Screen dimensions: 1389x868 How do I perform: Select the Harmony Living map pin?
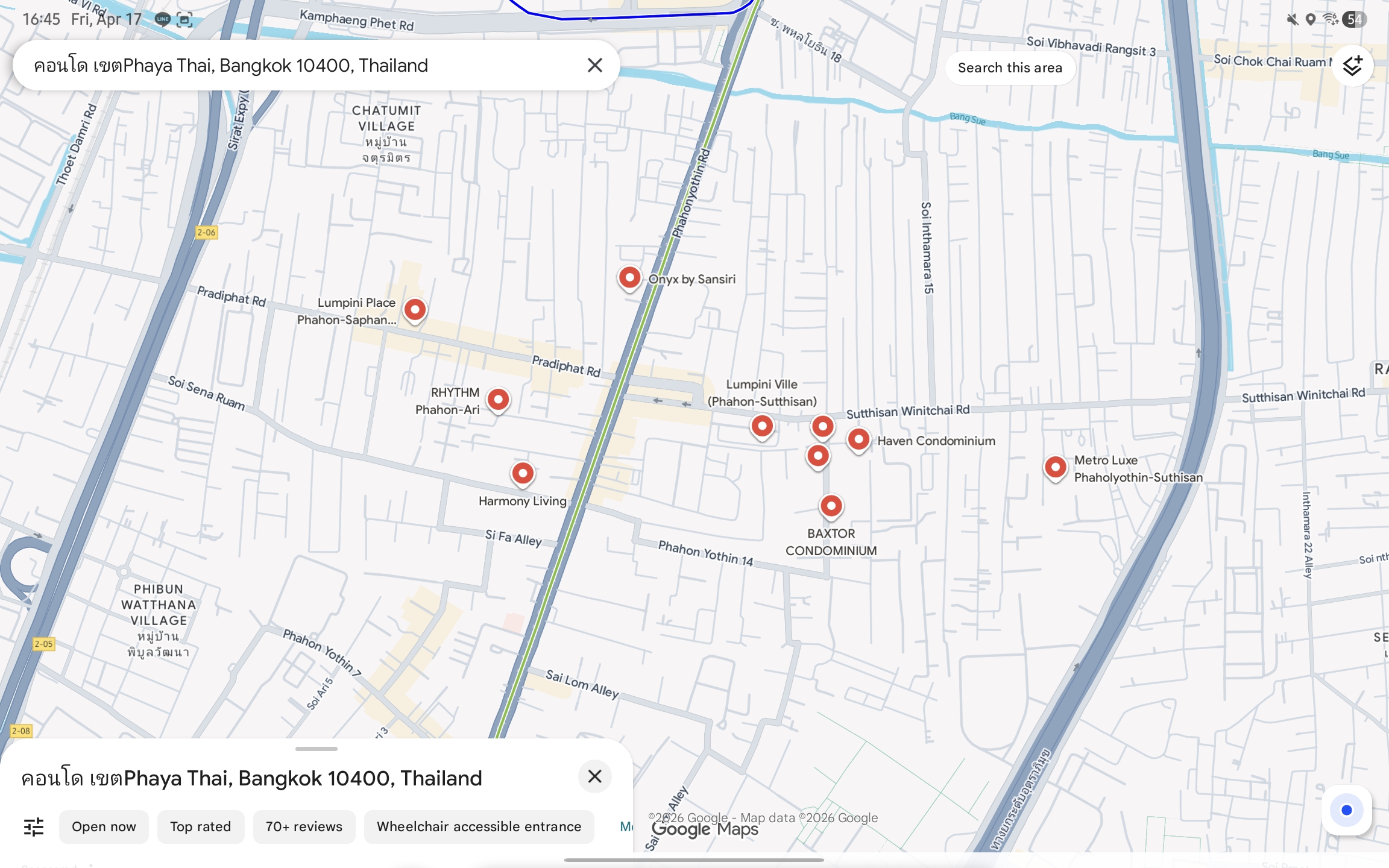(x=523, y=475)
